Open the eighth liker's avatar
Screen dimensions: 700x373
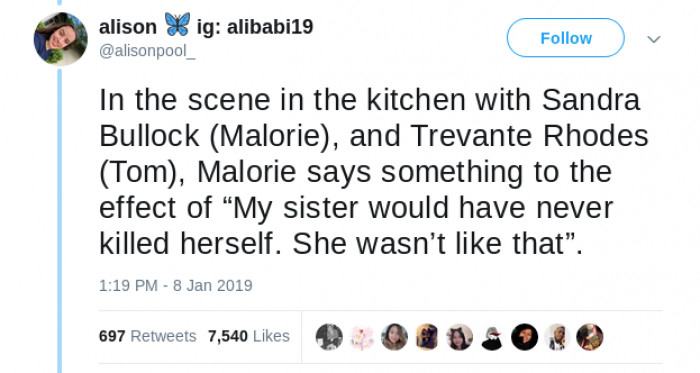[557, 337]
